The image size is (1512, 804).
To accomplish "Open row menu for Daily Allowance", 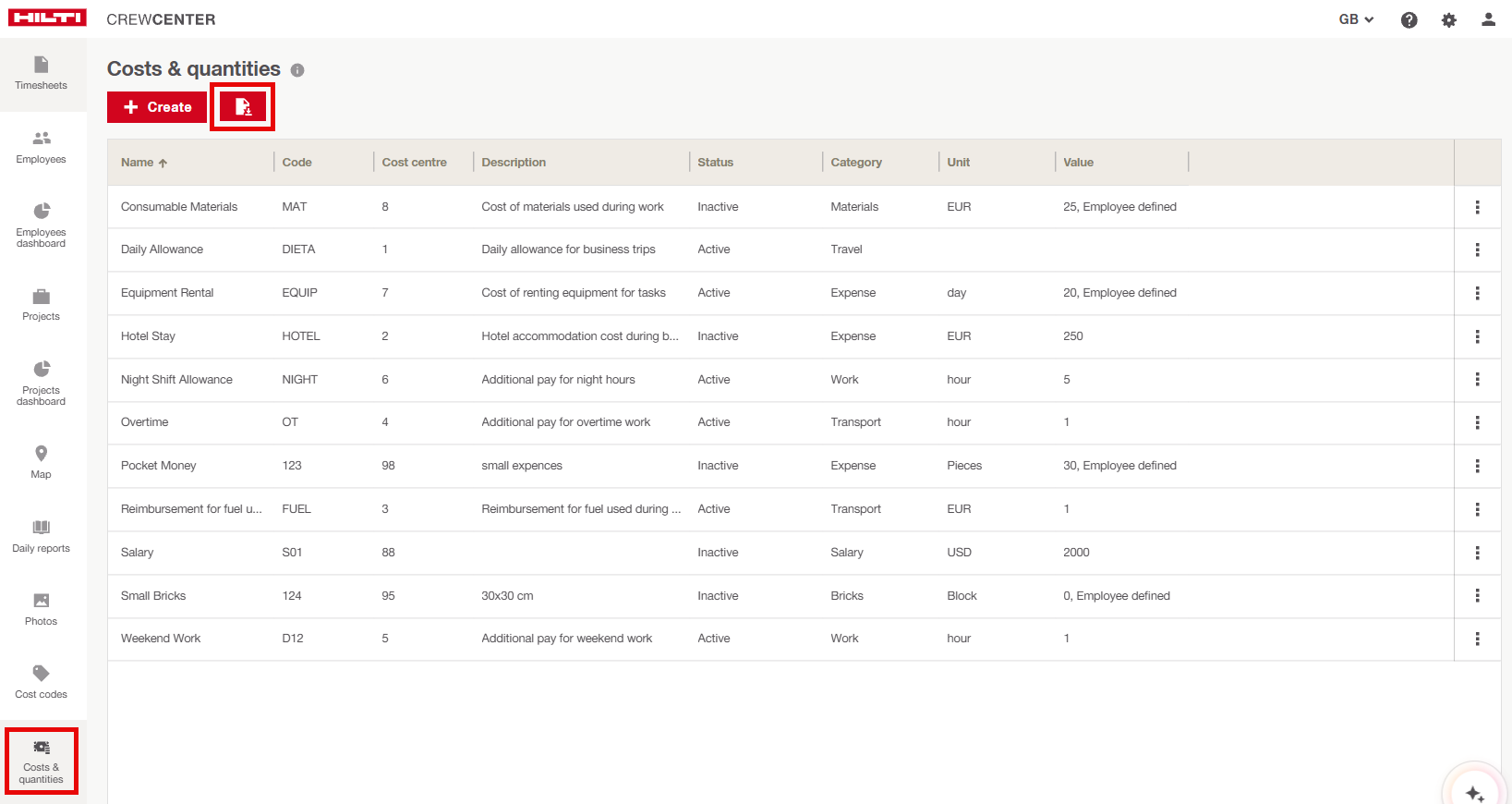I will (1477, 250).
